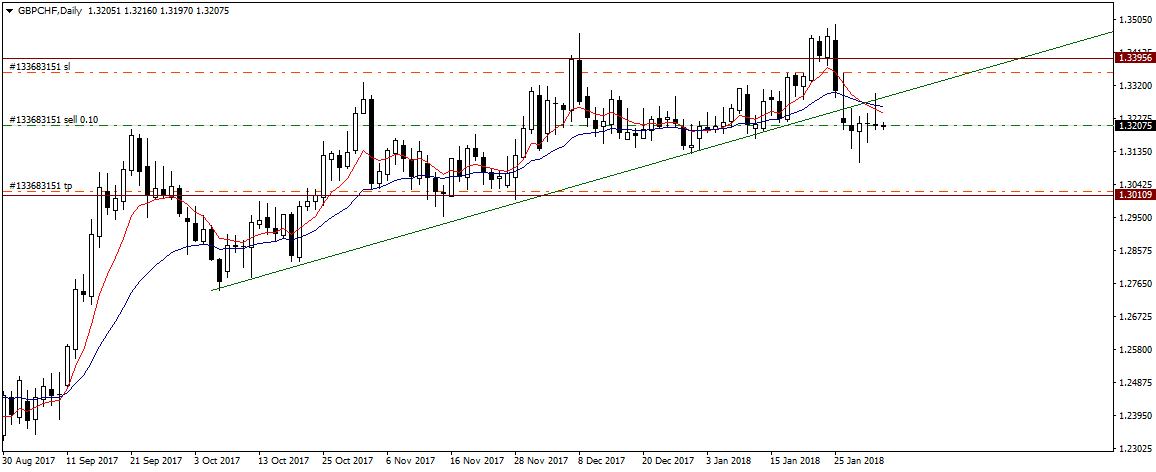Click the 1.33956 red price tag
This screenshot has width=1156, height=472.
click(1135, 58)
